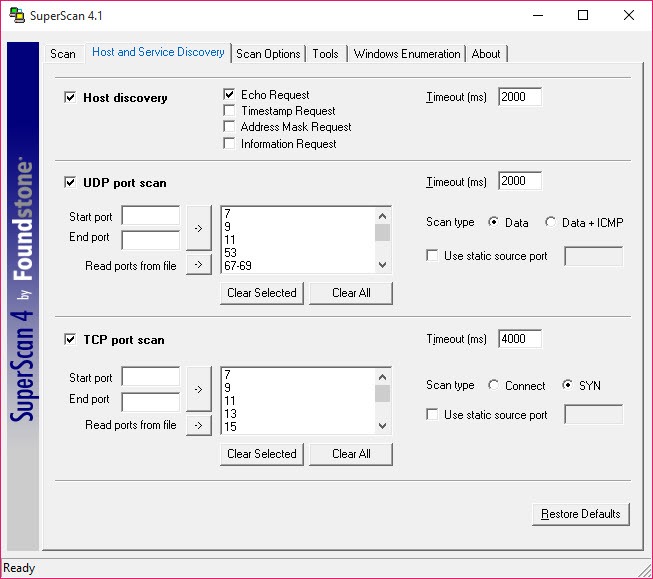Toggle the UDP port scan checkbox
The width and height of the screenshot is (653, 579).
click(x=70, y=182)
